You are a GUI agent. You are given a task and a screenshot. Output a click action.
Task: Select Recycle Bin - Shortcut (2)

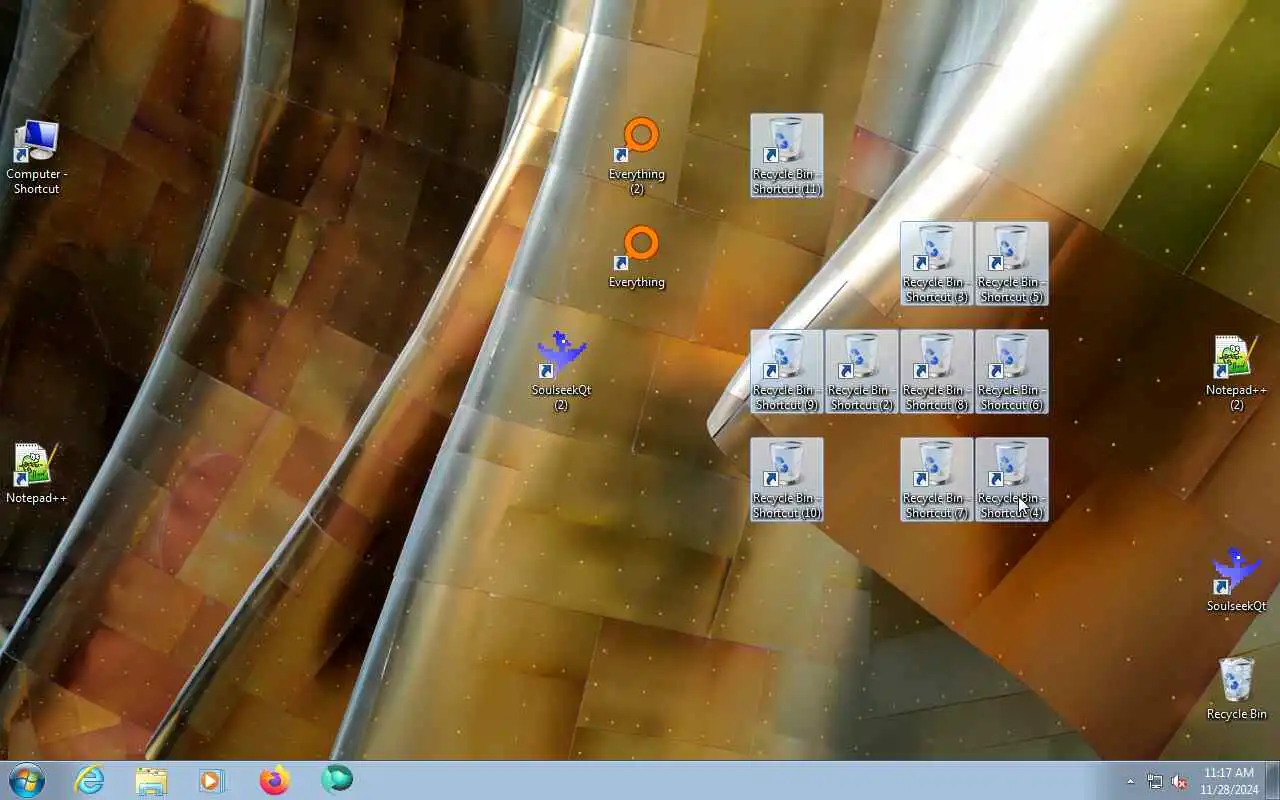pos(862,371)
